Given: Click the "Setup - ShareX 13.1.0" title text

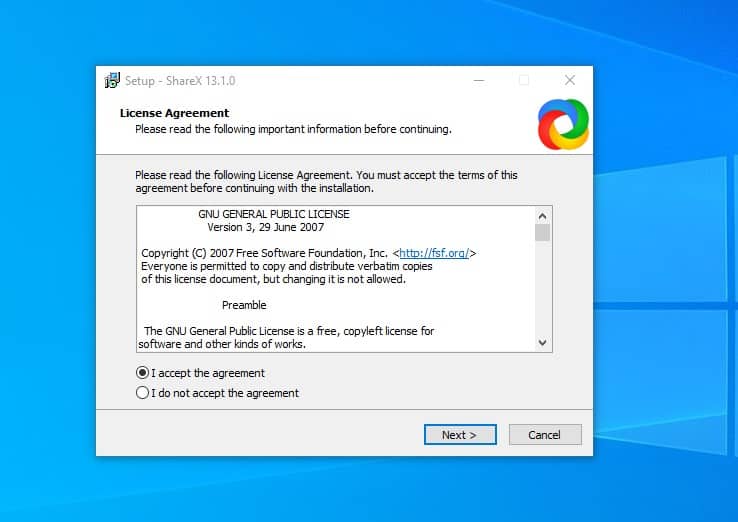Looking at the screenshot, I should (180, 81).
